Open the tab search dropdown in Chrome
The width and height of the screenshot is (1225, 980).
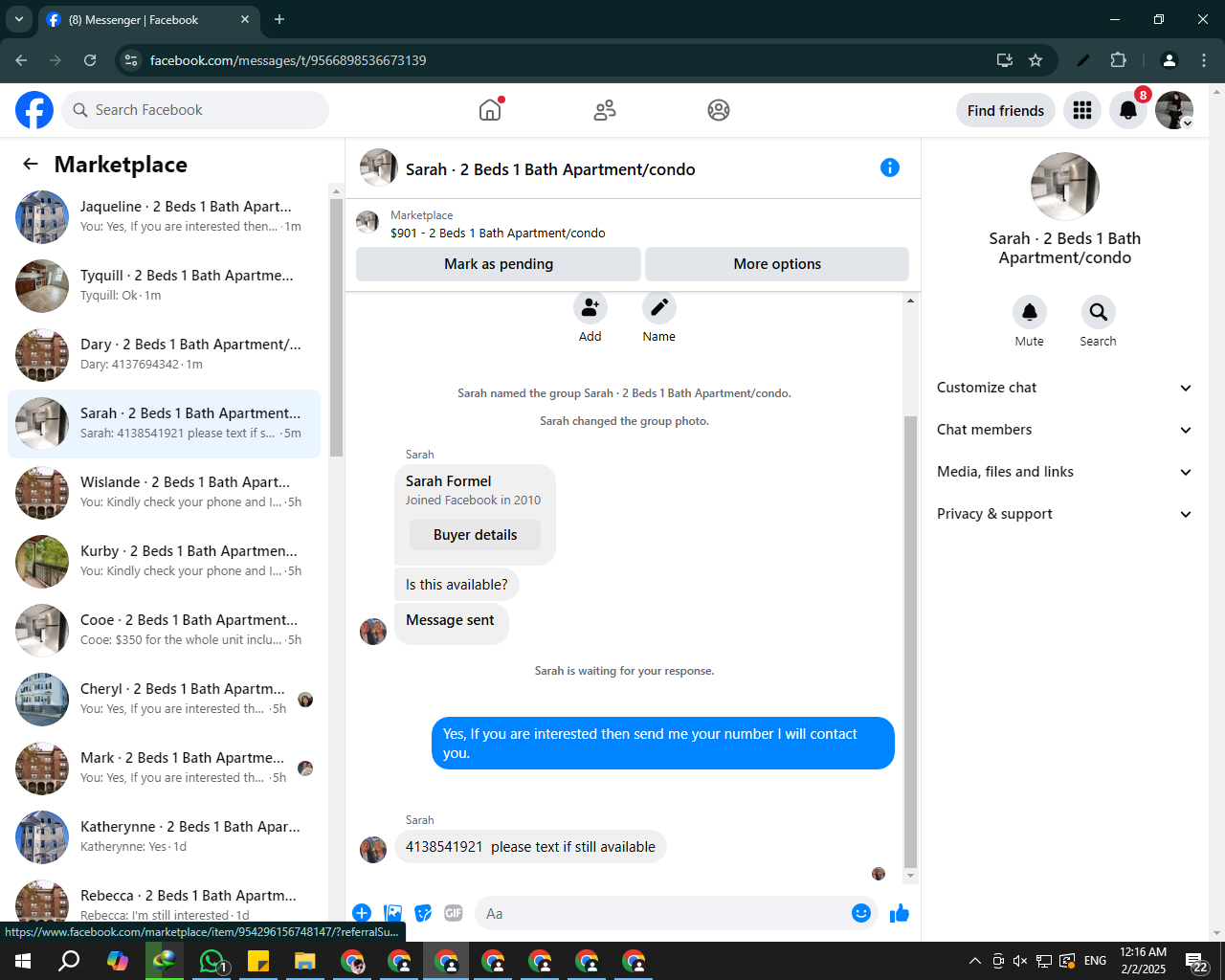(18, 19)
